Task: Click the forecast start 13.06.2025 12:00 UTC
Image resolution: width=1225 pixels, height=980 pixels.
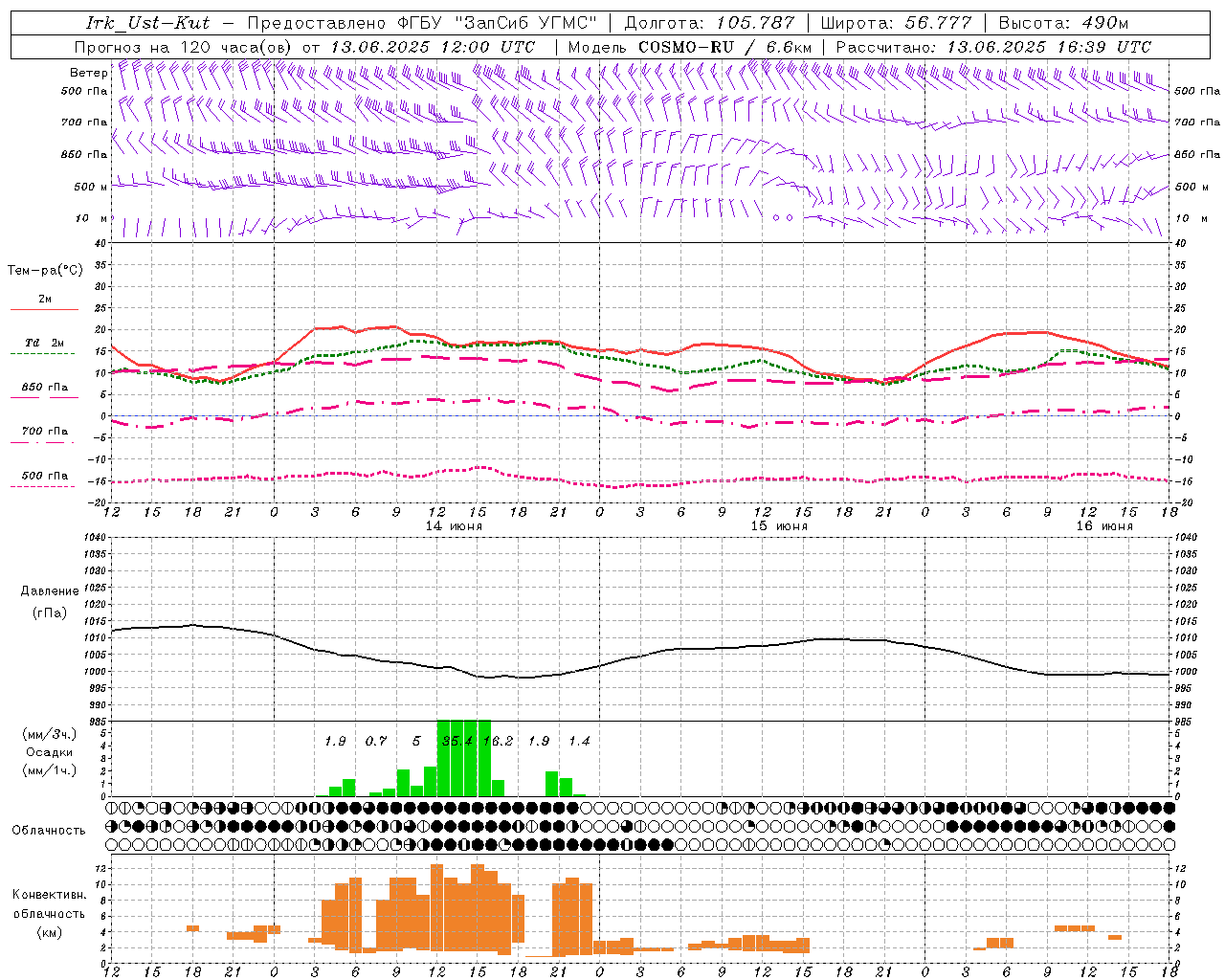Action: tap(433, 47)
